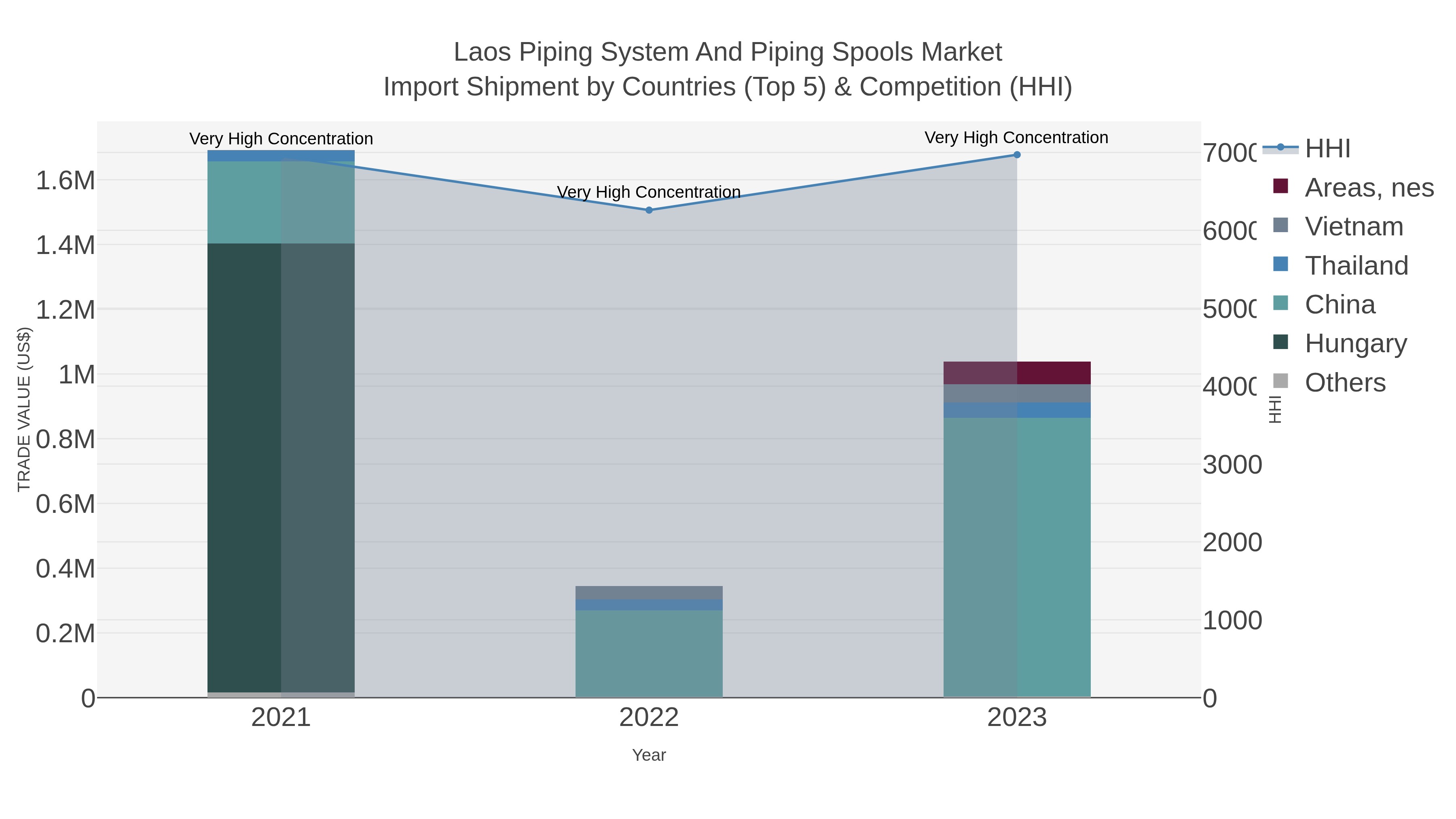Click the 0.4M y-axis tick label
This screenshot has width=1456, height=819.
click(x=65, y=569)
